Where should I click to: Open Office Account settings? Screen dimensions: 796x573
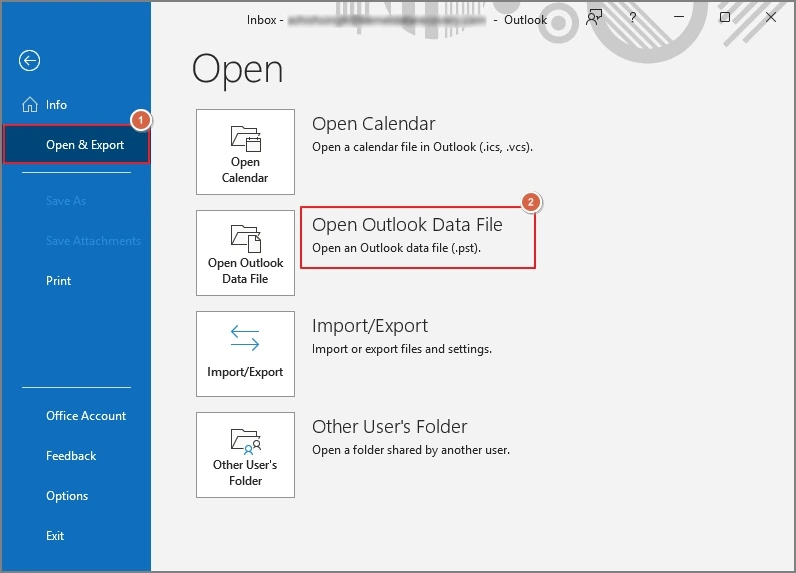(x=86, y=416)
